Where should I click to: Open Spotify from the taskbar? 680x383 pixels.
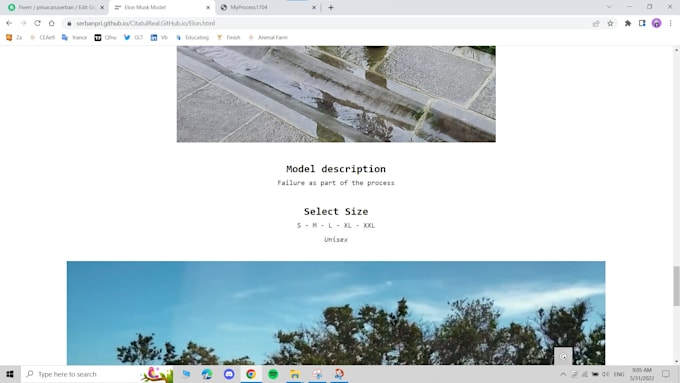[273, 374]
